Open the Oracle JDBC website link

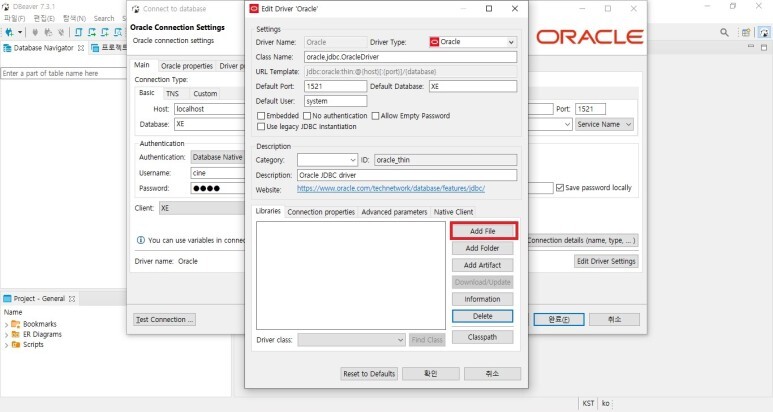pyautogui.click(x=391, y=189)
